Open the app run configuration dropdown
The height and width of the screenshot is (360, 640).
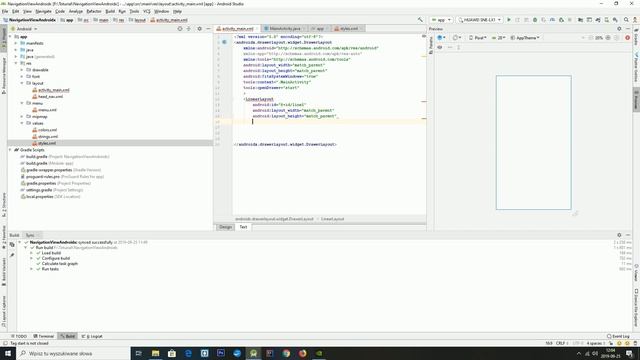tap(441, 20)
